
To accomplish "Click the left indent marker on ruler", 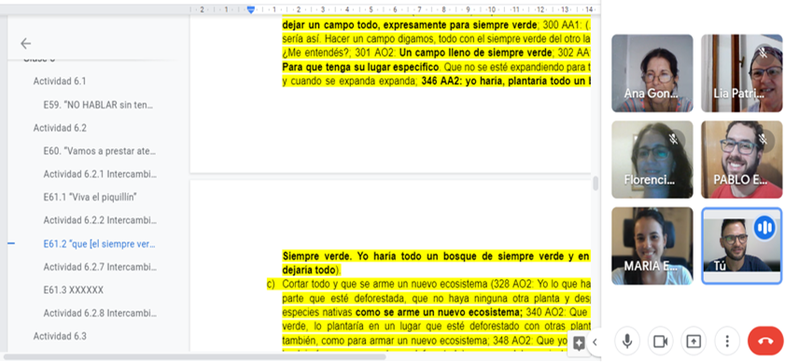I will pyautogui.click(x=251, y=9).
